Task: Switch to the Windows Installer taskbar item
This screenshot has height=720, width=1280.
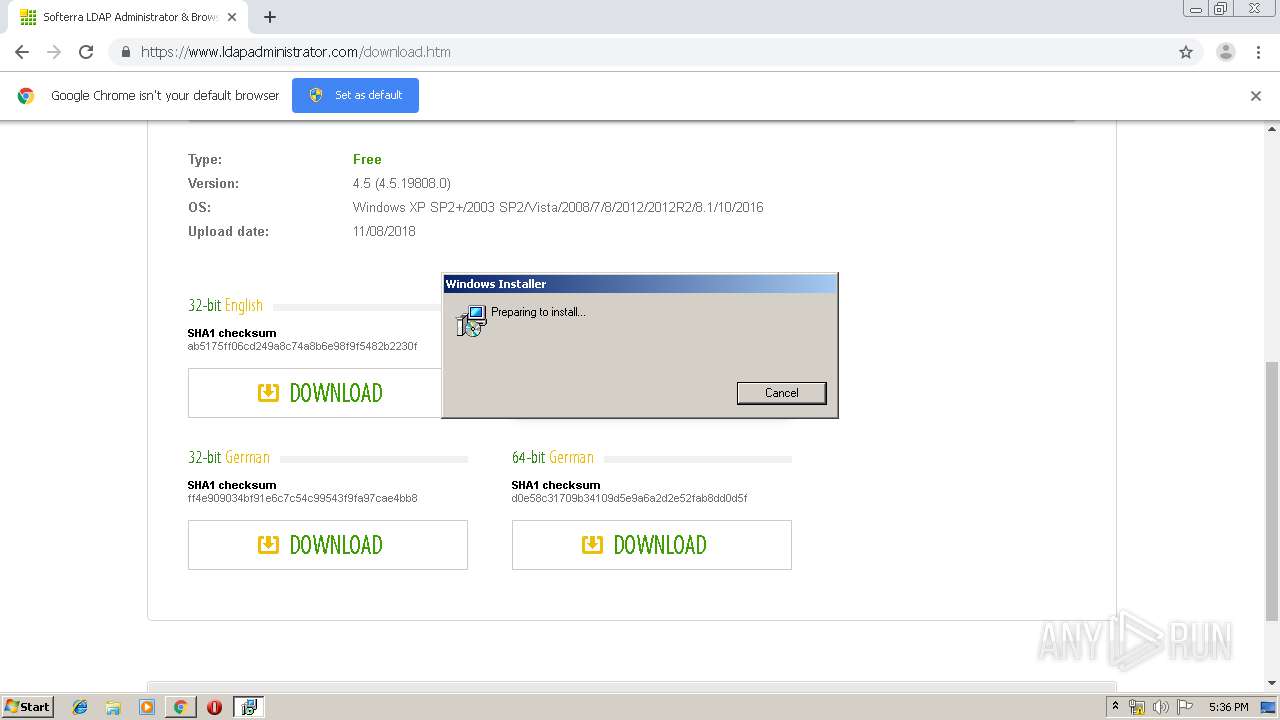Action: click(249, 707)
